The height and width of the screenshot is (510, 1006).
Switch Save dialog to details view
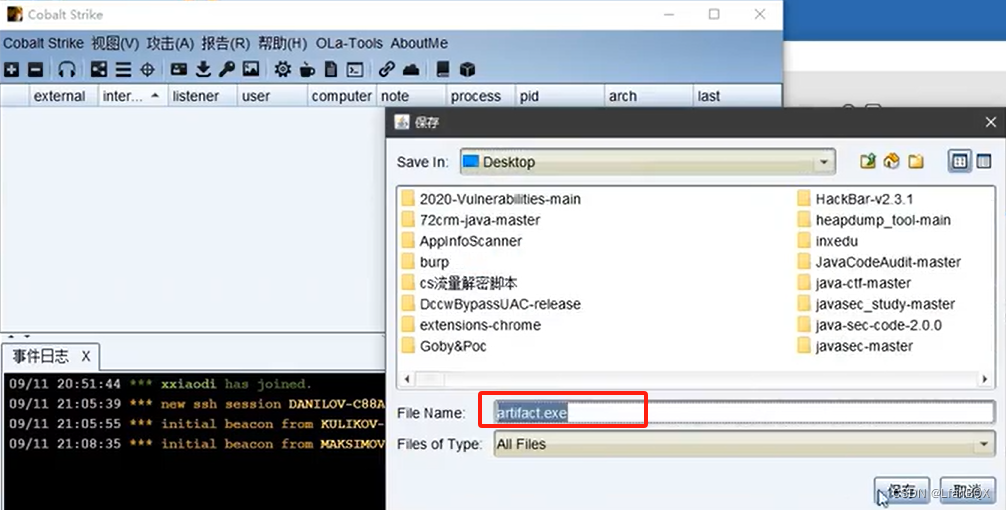(x=984, y=161)
